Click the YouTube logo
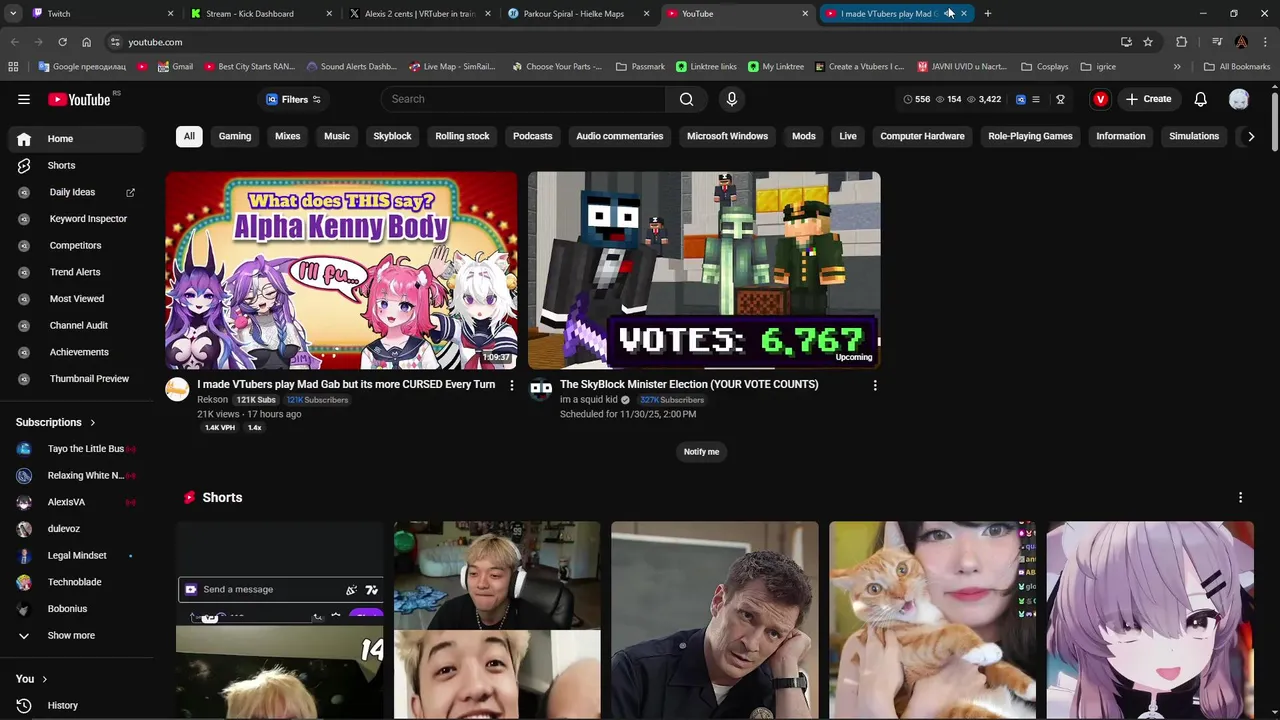 coord(79,99)
